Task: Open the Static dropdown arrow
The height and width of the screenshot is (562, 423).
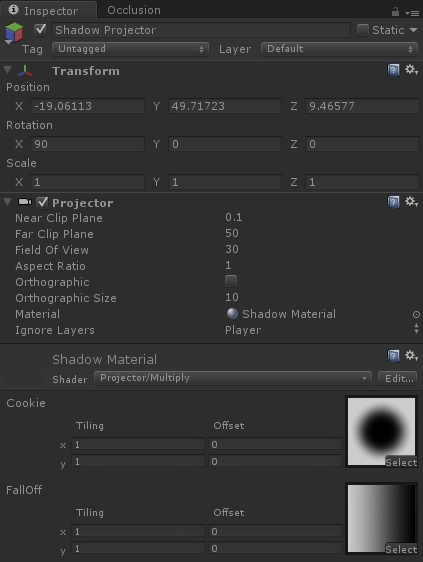Action: click(x=413, y=30)
